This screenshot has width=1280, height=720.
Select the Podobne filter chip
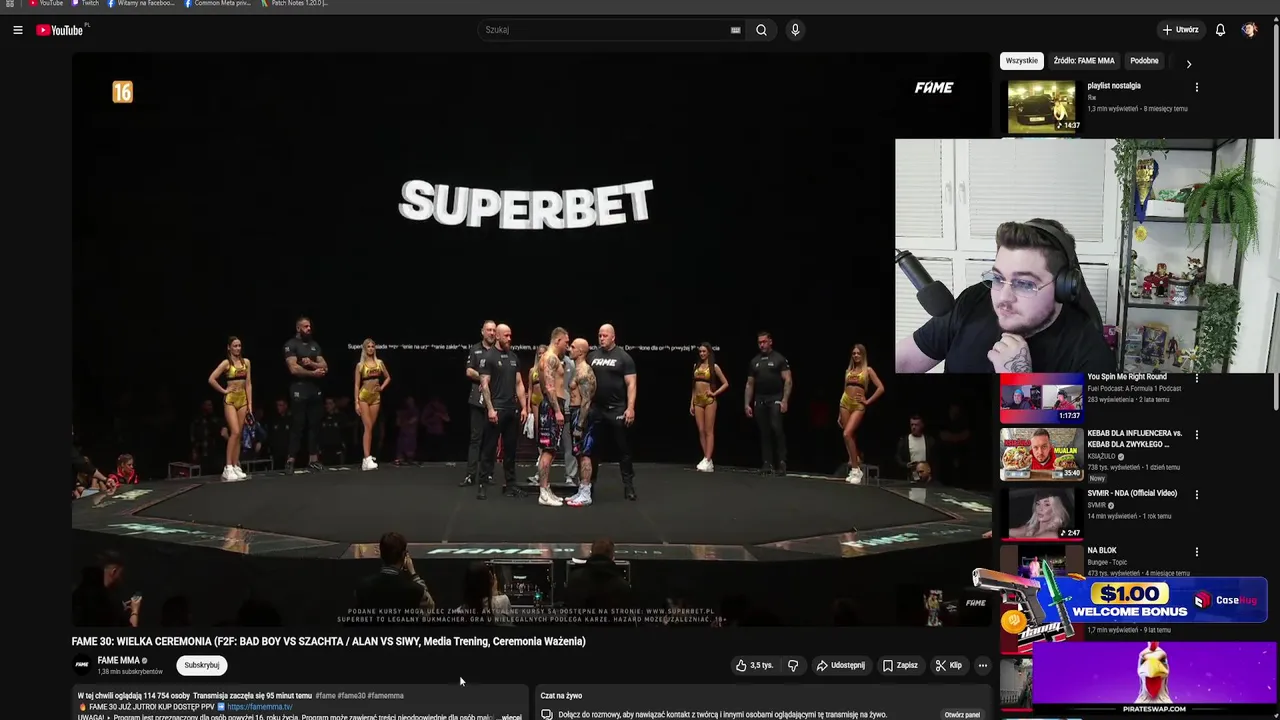click(x=1144, y=61)
